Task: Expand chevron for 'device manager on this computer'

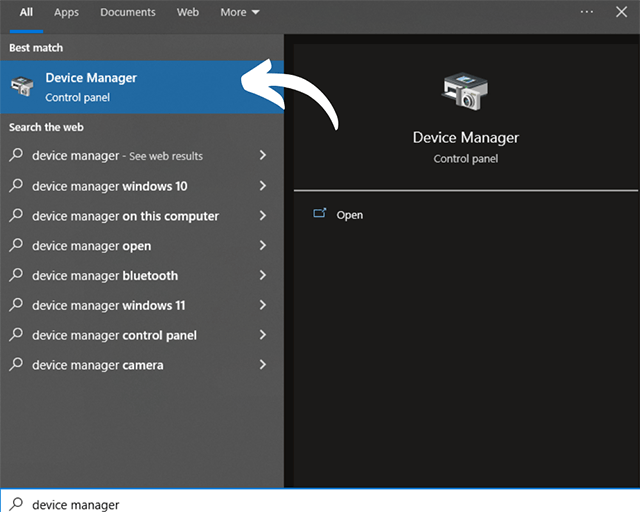Action: 263,216
